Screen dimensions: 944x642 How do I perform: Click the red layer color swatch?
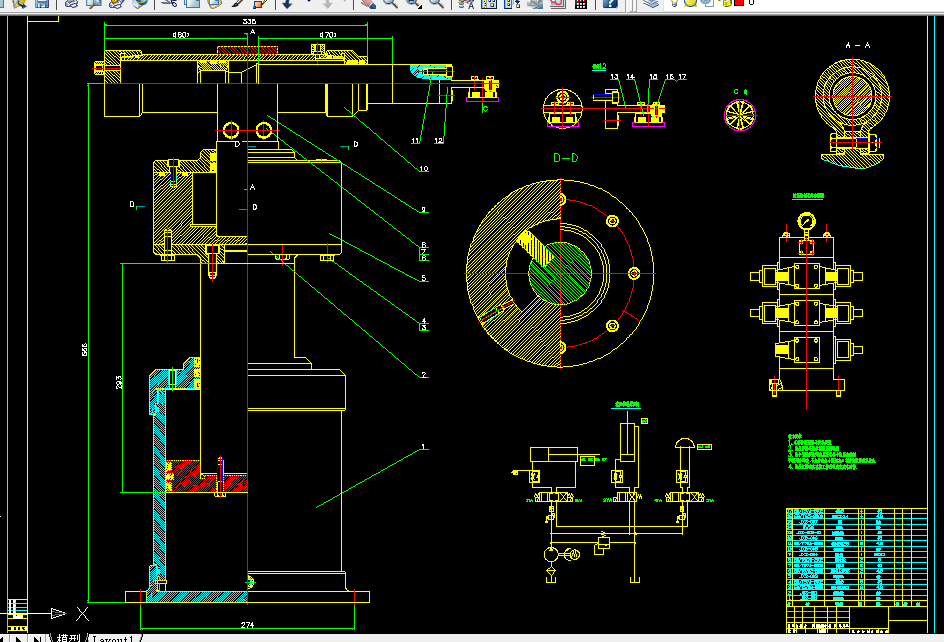pos(739,2)
